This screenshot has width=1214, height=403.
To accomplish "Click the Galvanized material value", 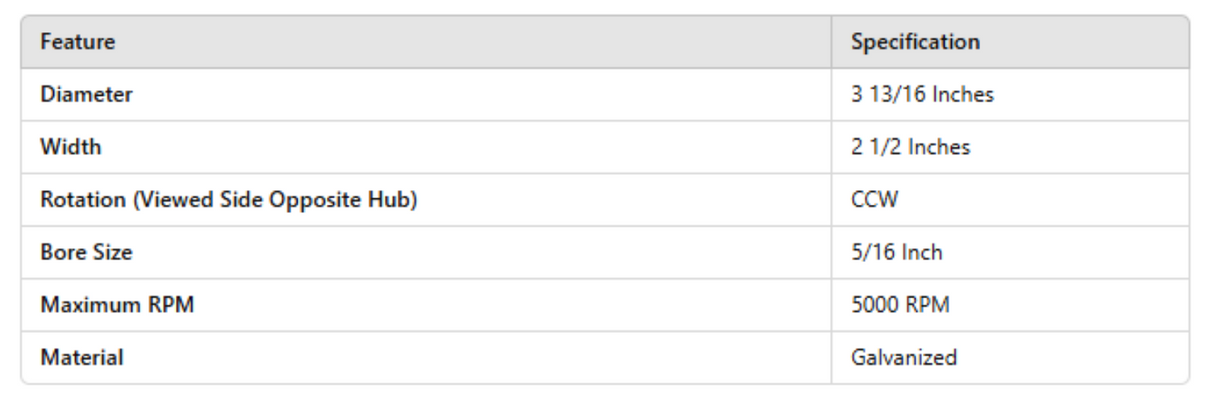I will [904, 357].
